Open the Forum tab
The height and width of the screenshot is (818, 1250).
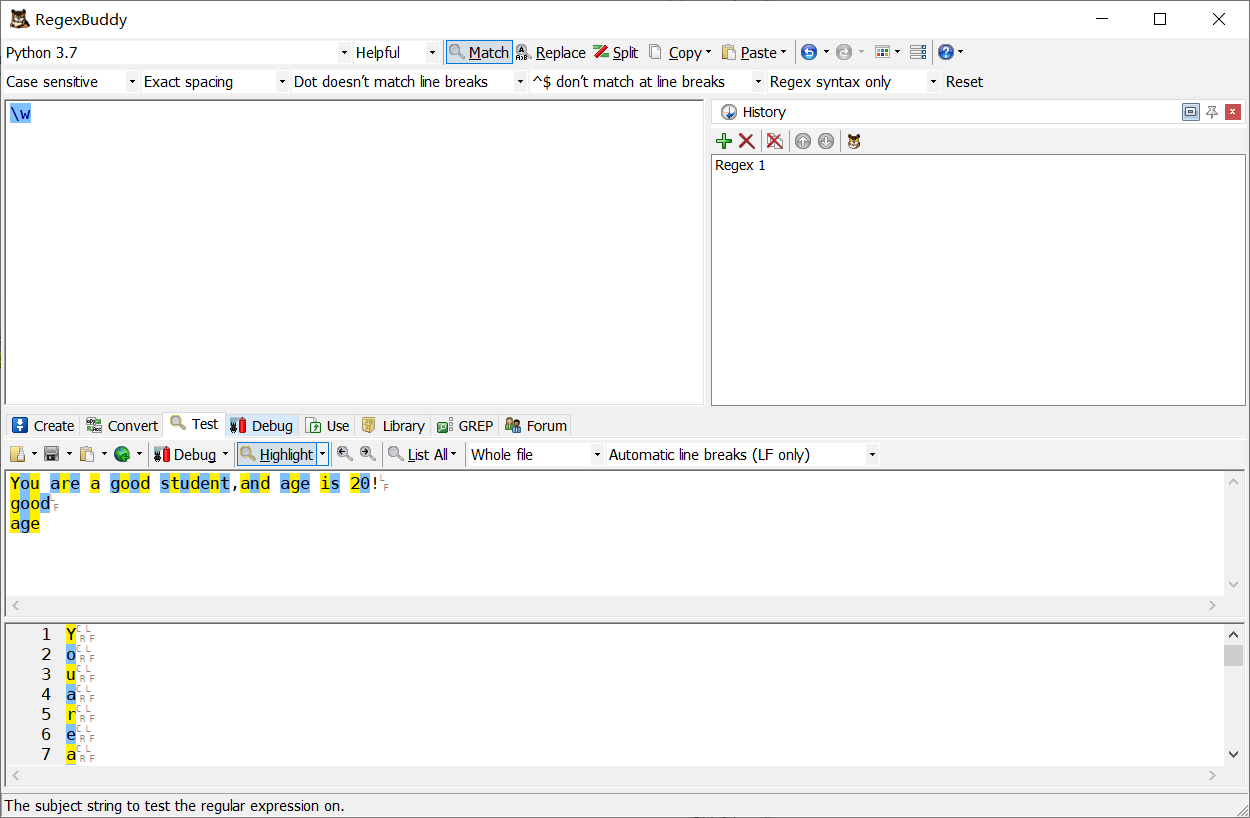536,425
